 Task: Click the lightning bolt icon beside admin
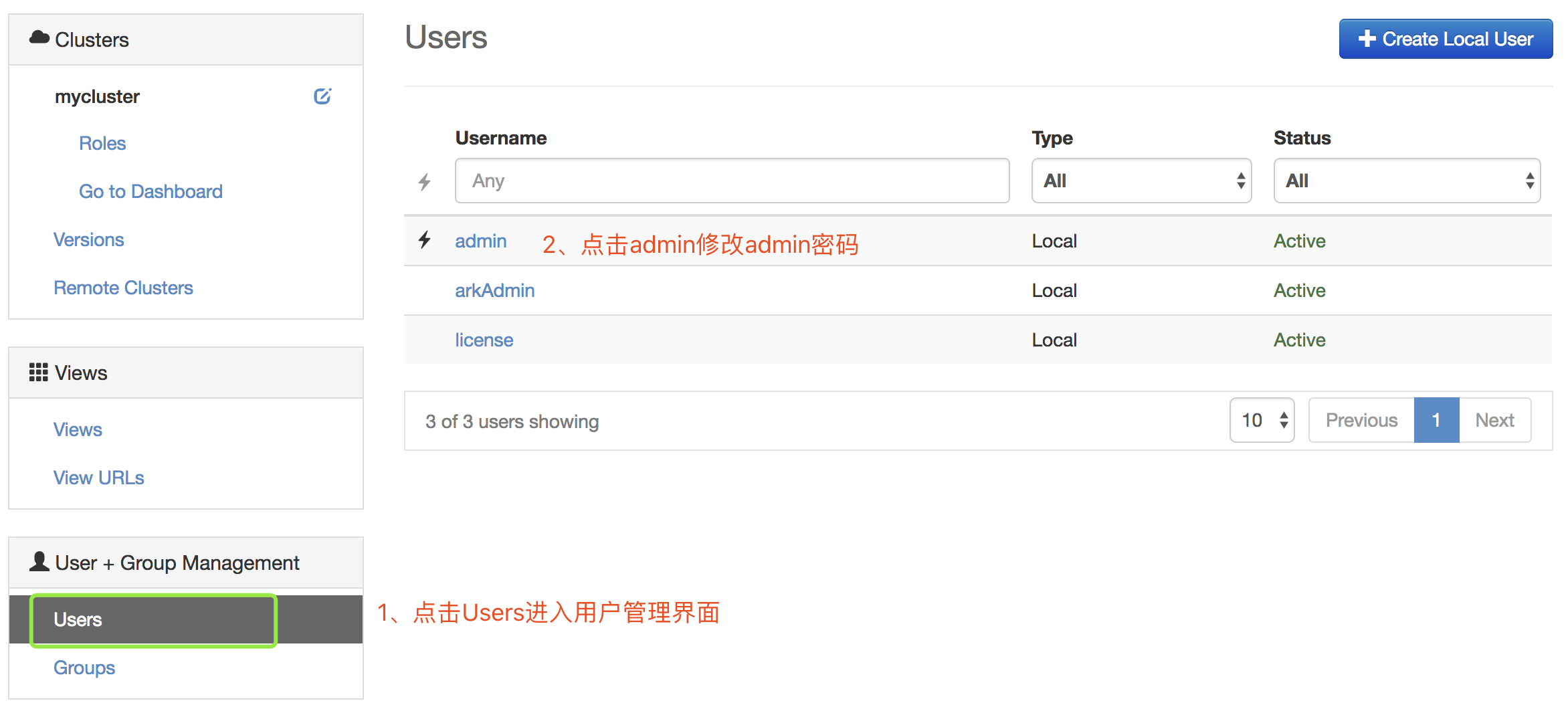point(425,240)
